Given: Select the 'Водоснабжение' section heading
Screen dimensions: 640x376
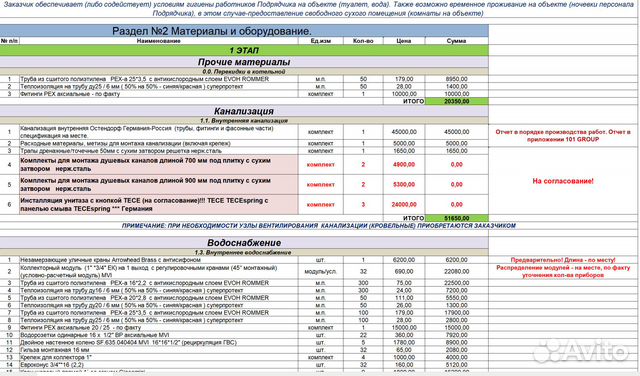Looking at the screenshot, I should (244, 243).
